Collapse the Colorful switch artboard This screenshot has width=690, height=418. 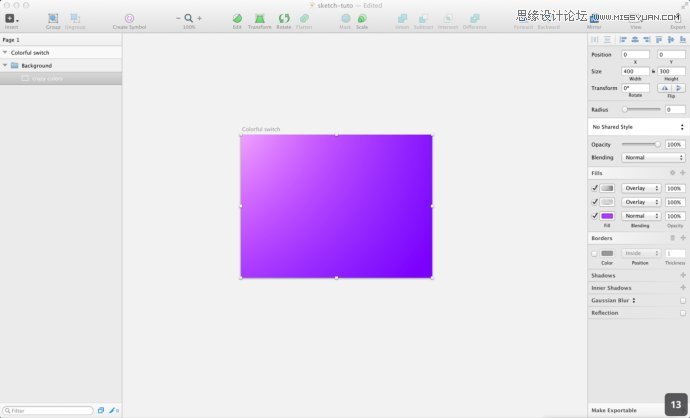click(5, 52)
